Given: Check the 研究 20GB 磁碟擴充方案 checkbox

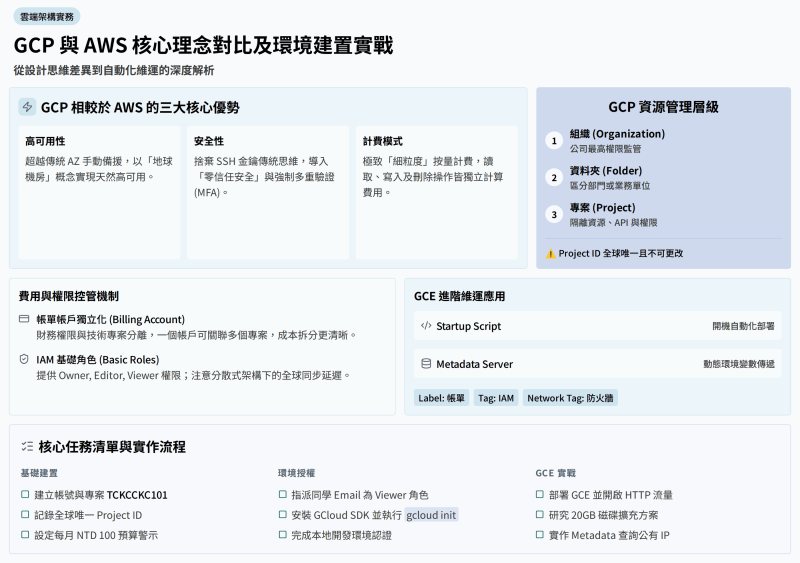Looking at the screenshot, I should [x=540, y=515].
